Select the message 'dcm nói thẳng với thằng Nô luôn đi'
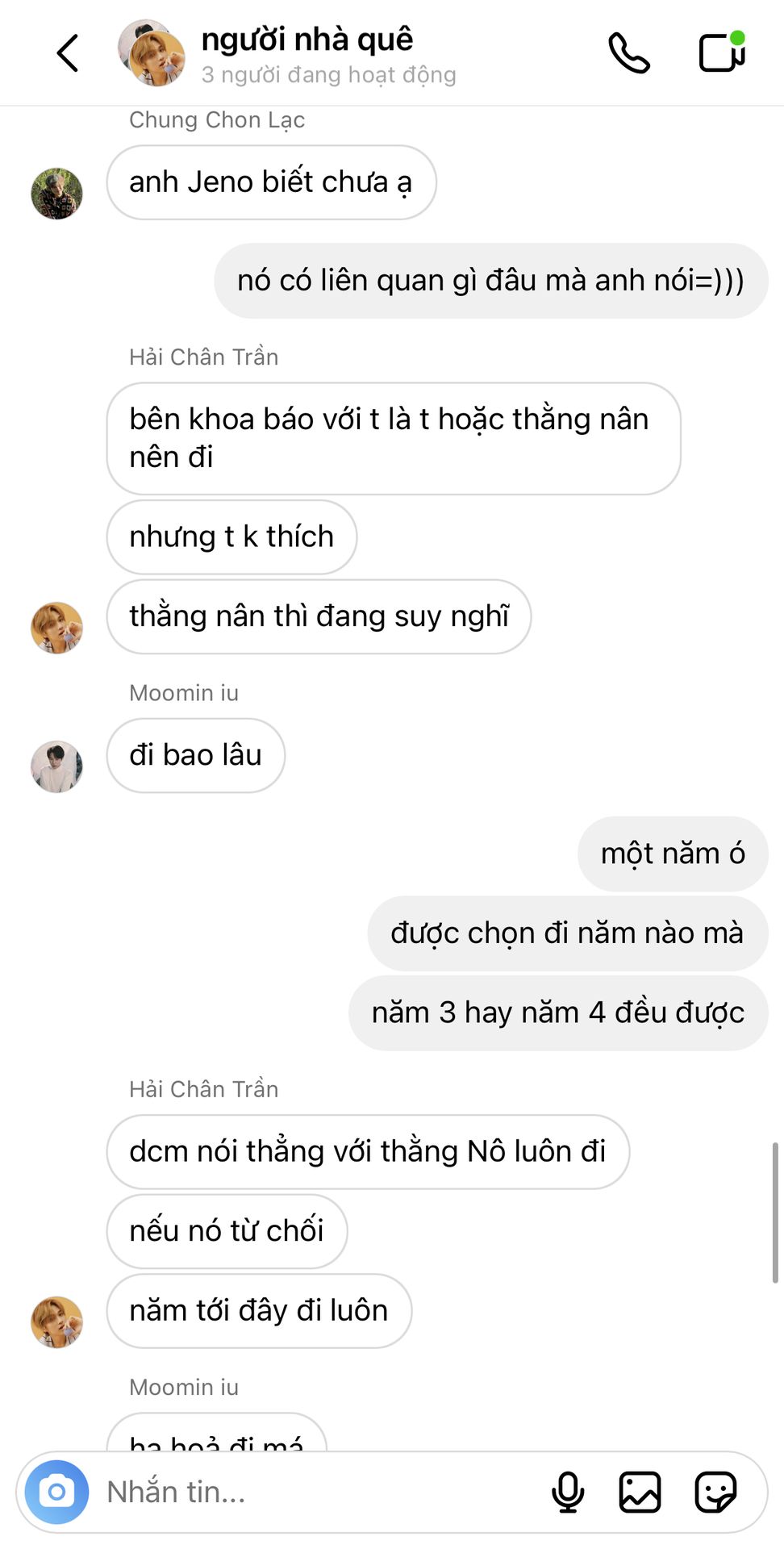The height and width of the screenshot is (1549, 784). pos(368,1151)
